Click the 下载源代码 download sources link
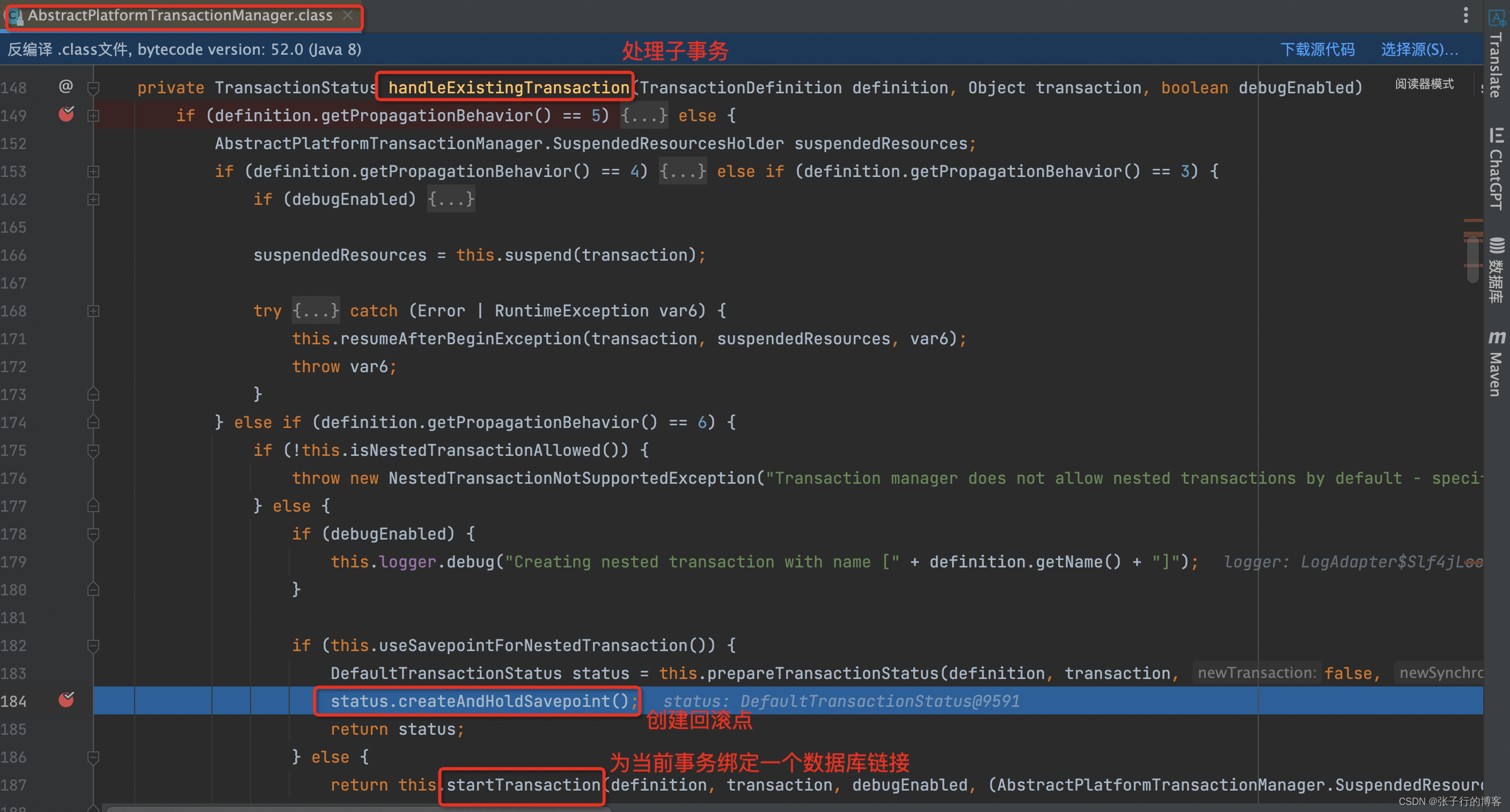The image size is (1510, 812). [1317, 49]
